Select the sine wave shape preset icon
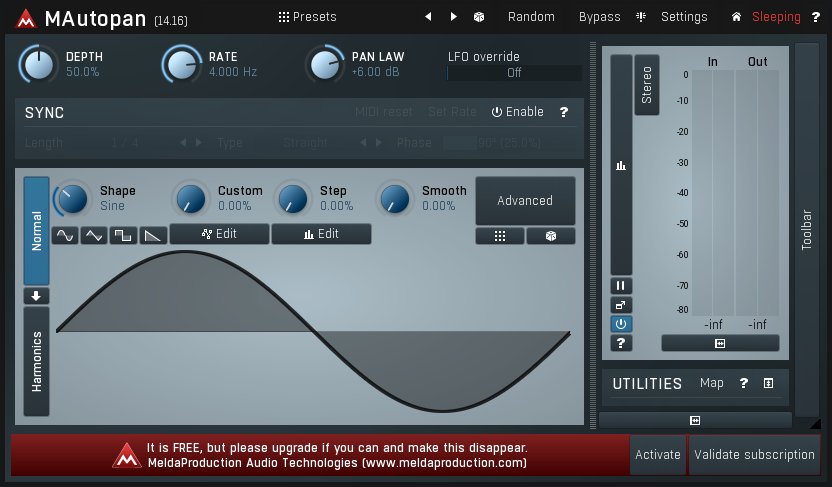This screenshot has height=487, width=832. point(65,236)
